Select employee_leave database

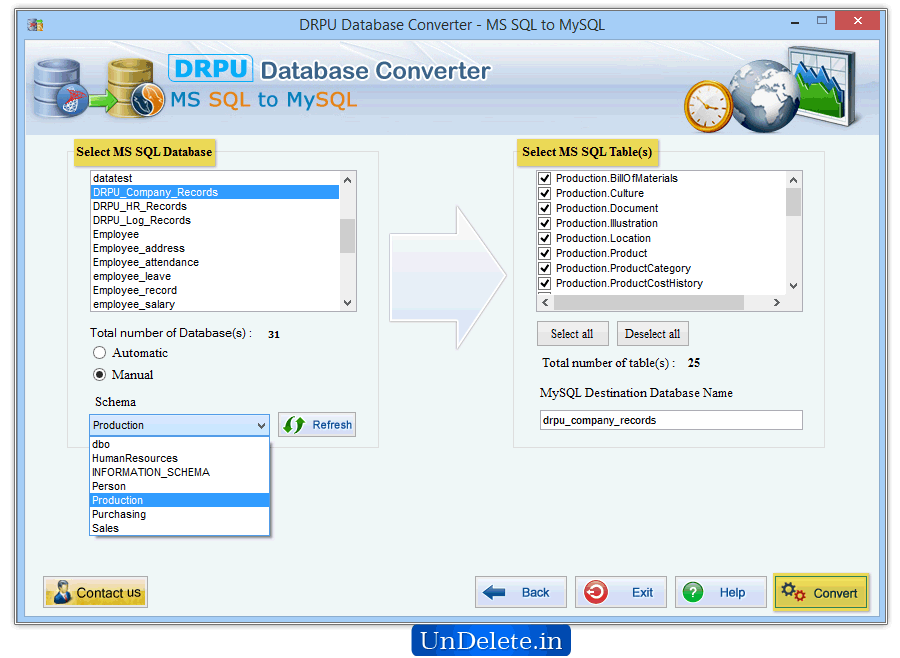pos(215,277)
